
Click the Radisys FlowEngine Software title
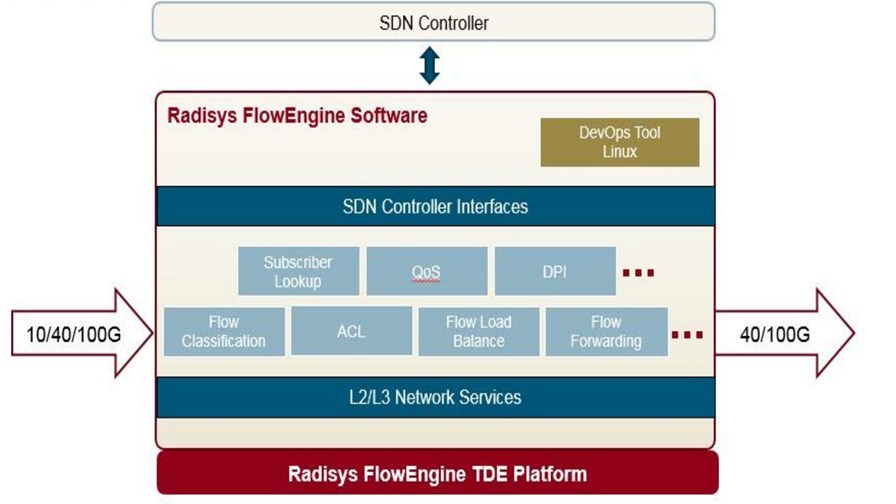click(297, 115)
